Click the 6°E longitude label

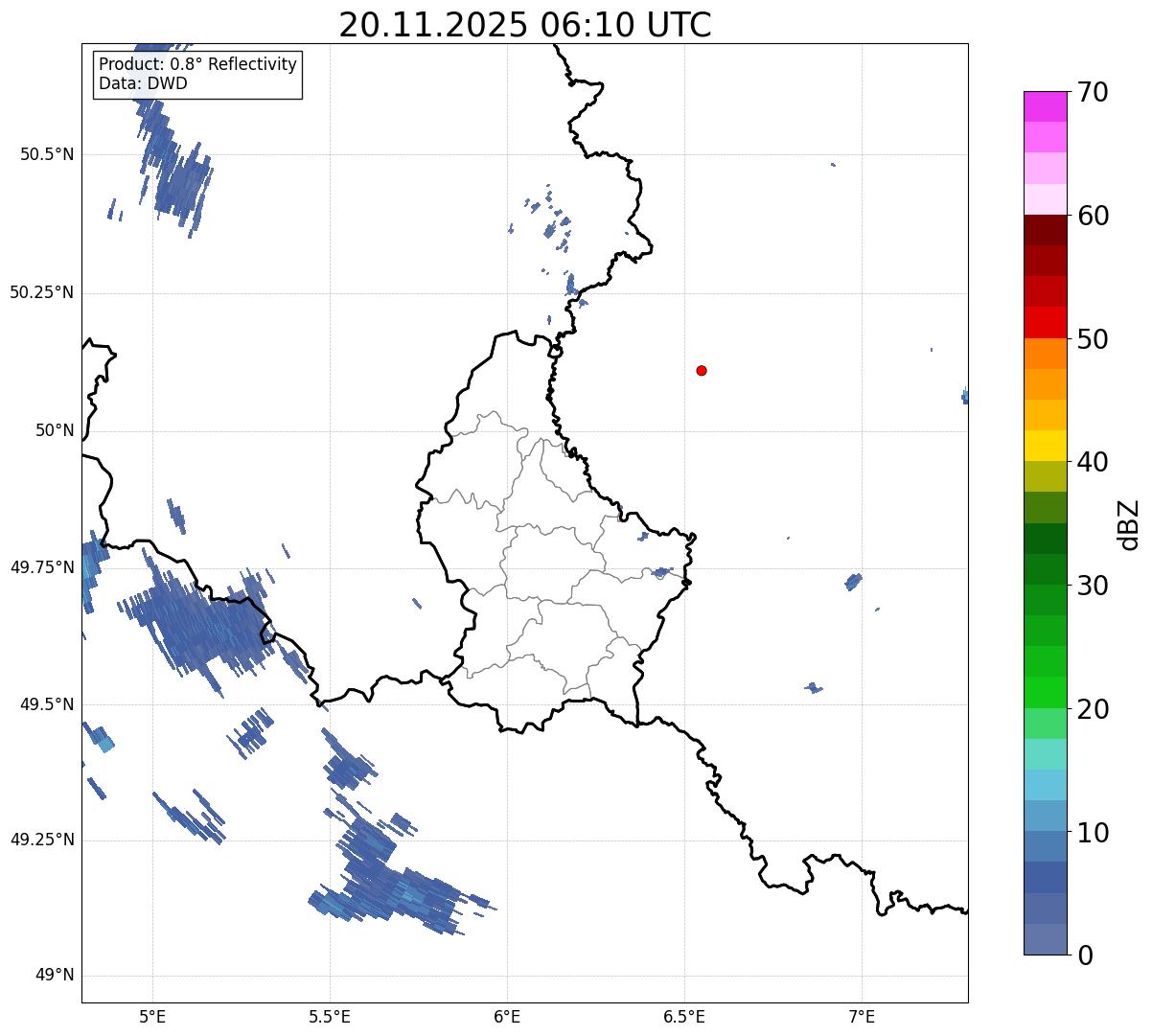[x=507, y=1016]
